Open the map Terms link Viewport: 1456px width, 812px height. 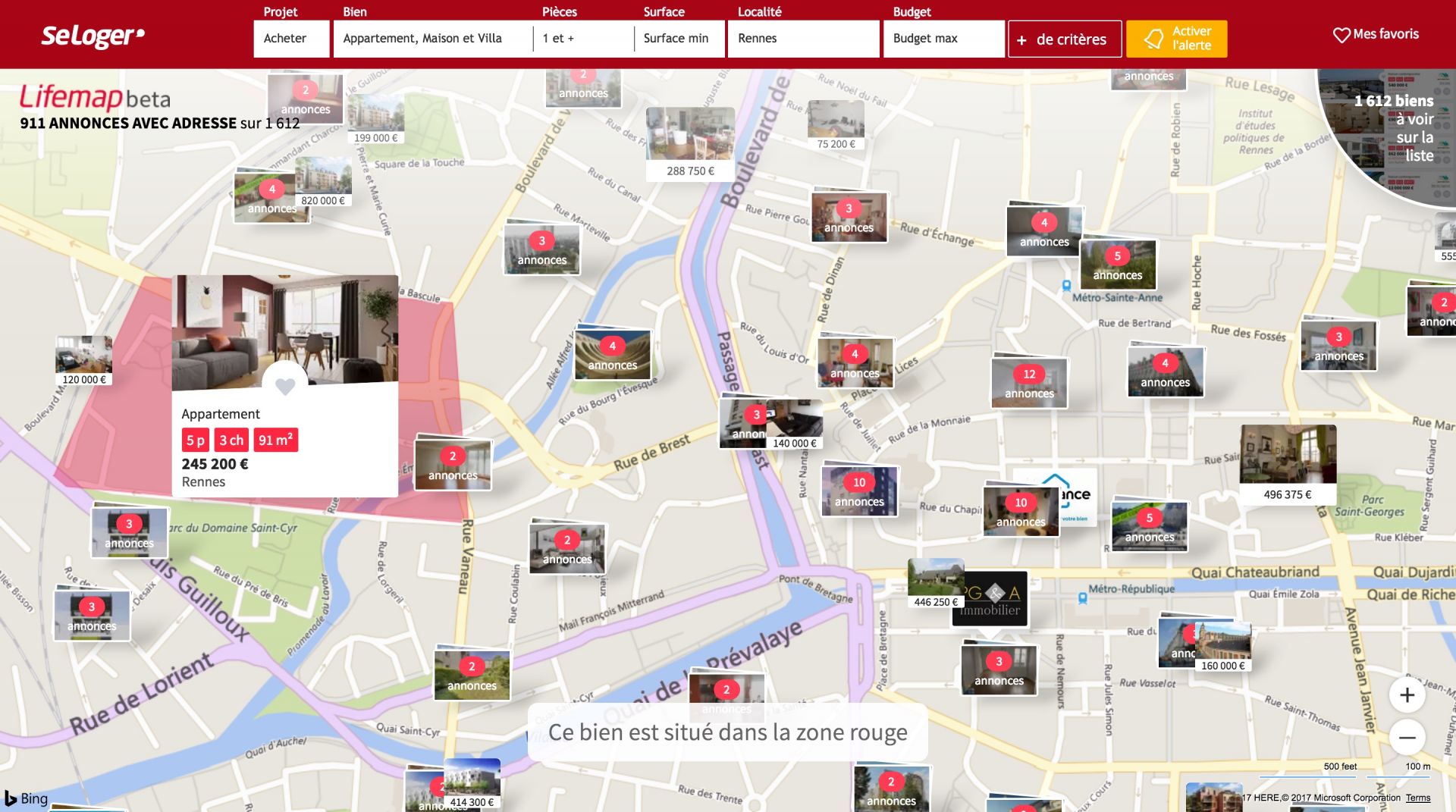click(x=1418, y=798)
